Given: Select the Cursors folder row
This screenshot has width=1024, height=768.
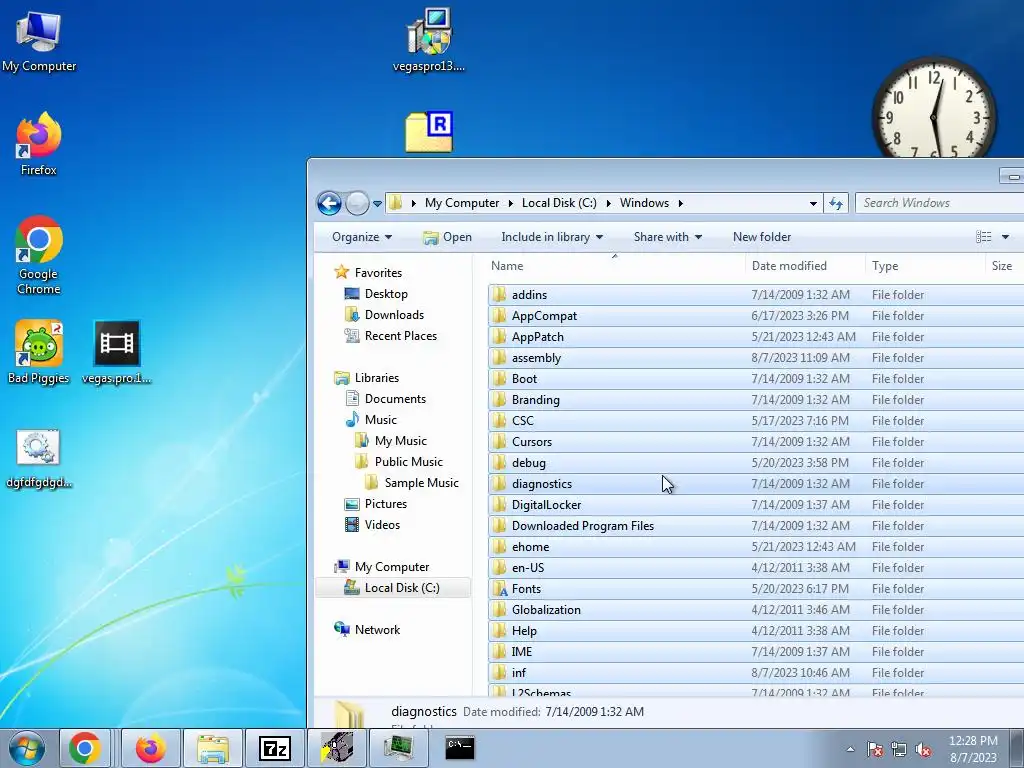Looking at the screenshot, I should (756, 441).
